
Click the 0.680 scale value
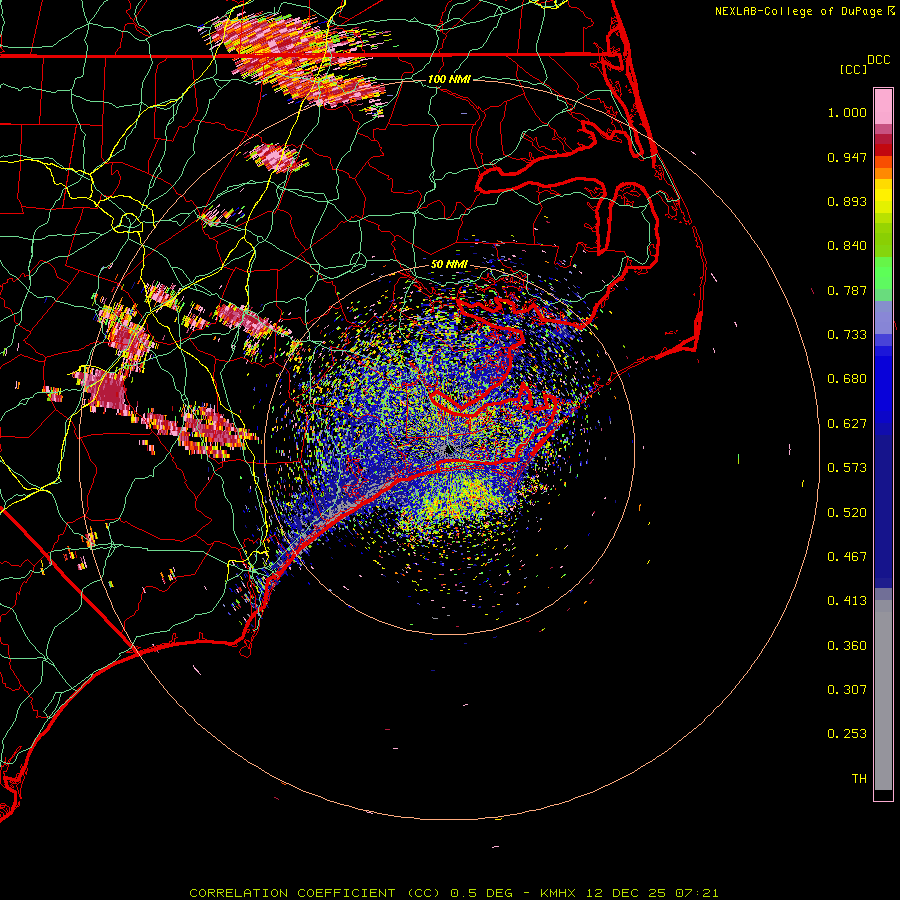tap(847, 379)
